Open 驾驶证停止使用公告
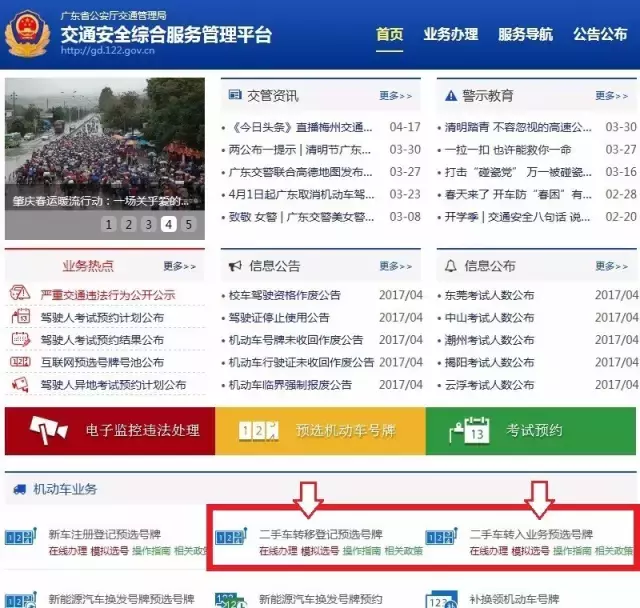The height and width of the screenshot is (608, 640). coord(279,317)
